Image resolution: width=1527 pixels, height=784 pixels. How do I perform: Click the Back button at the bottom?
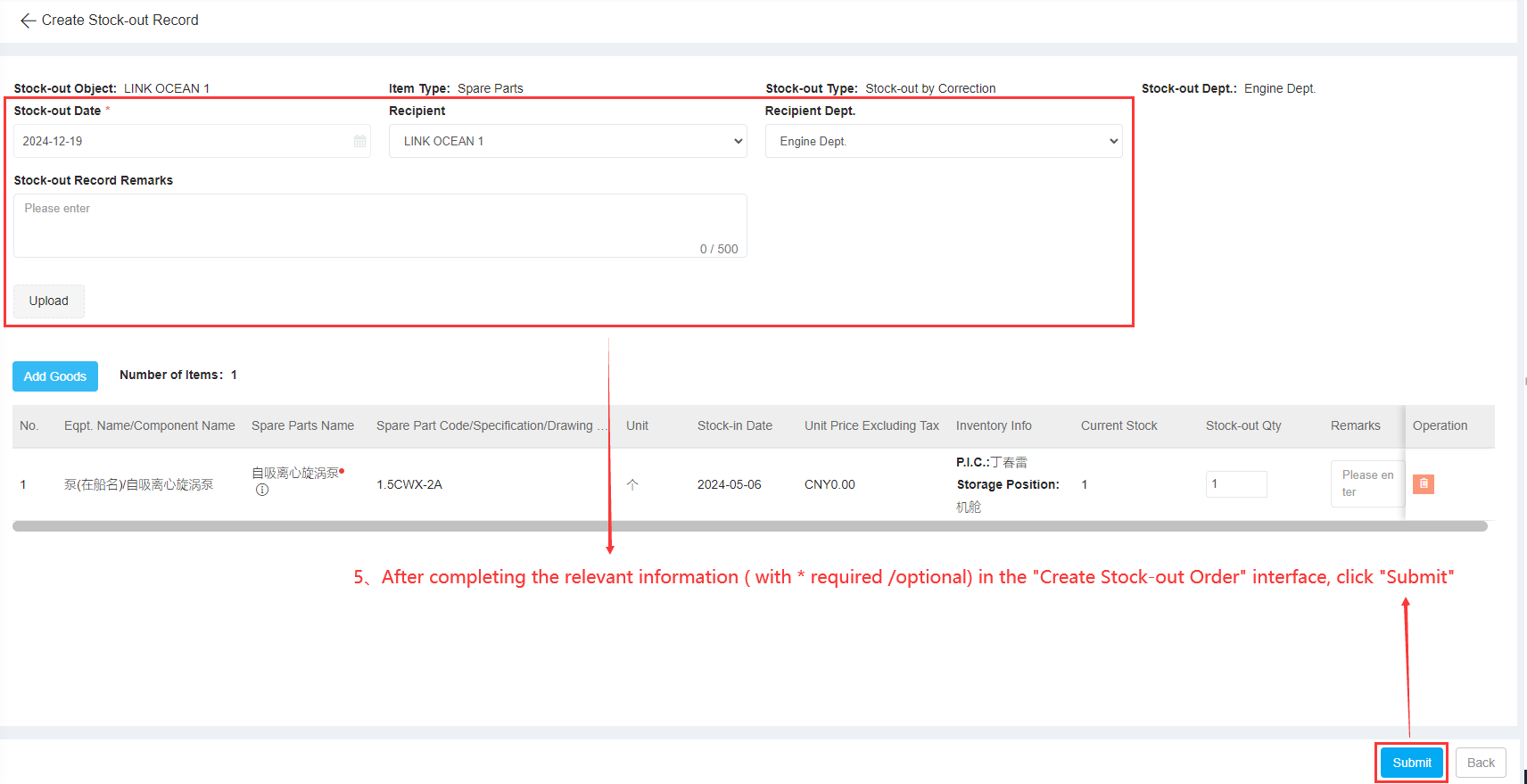pos(1481,763)
